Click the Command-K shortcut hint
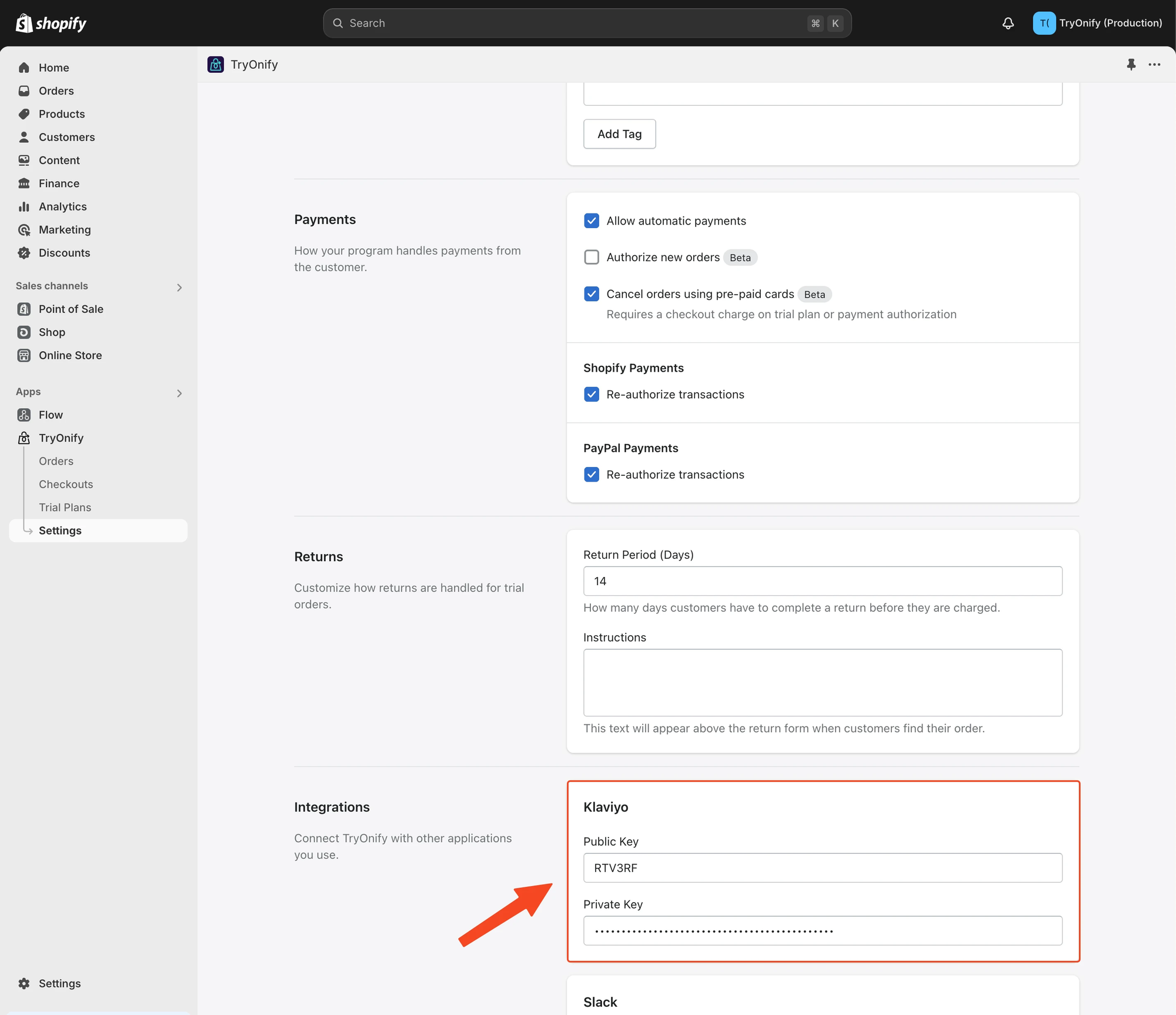The width and height of the screenshot is (1176, 1015). coord(826,23)
